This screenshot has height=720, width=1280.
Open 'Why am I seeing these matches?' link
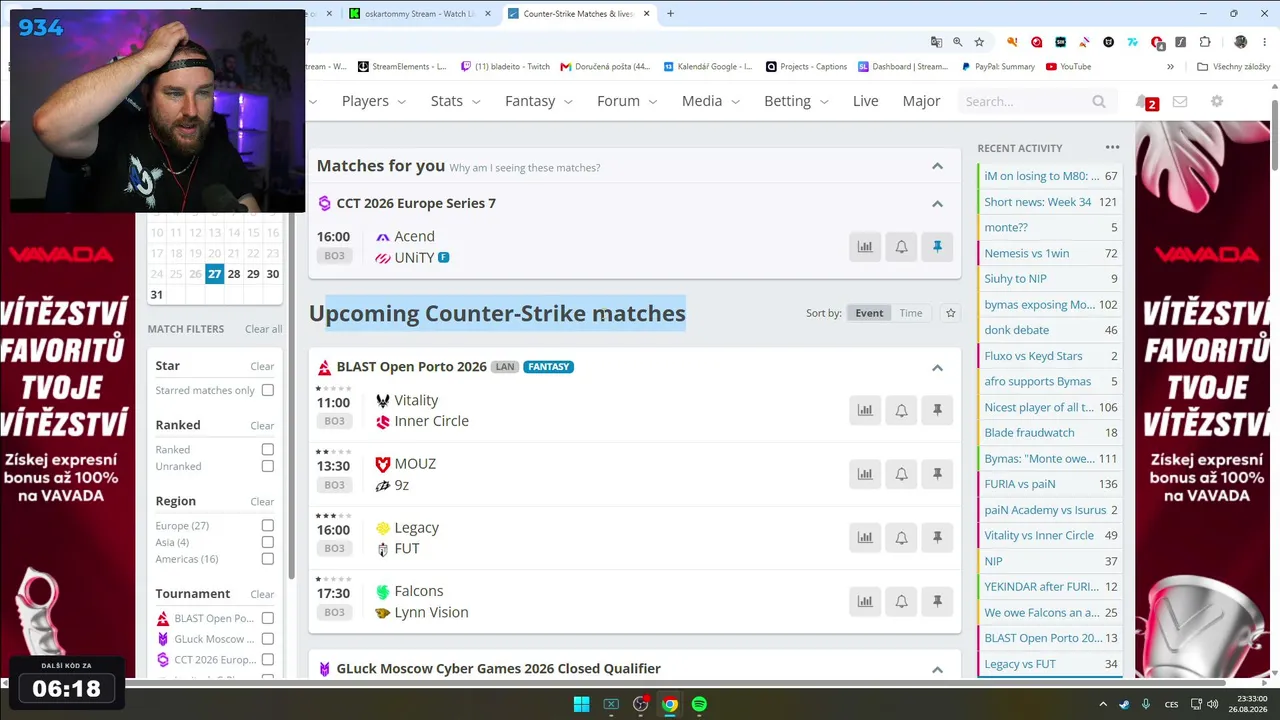525,168
